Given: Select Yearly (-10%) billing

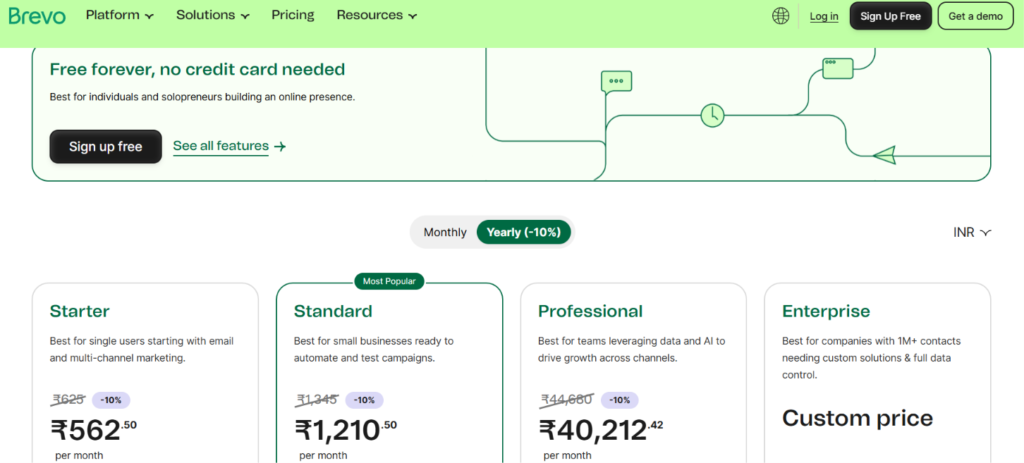Looking at the screenshot, I should tap(524, 232).
